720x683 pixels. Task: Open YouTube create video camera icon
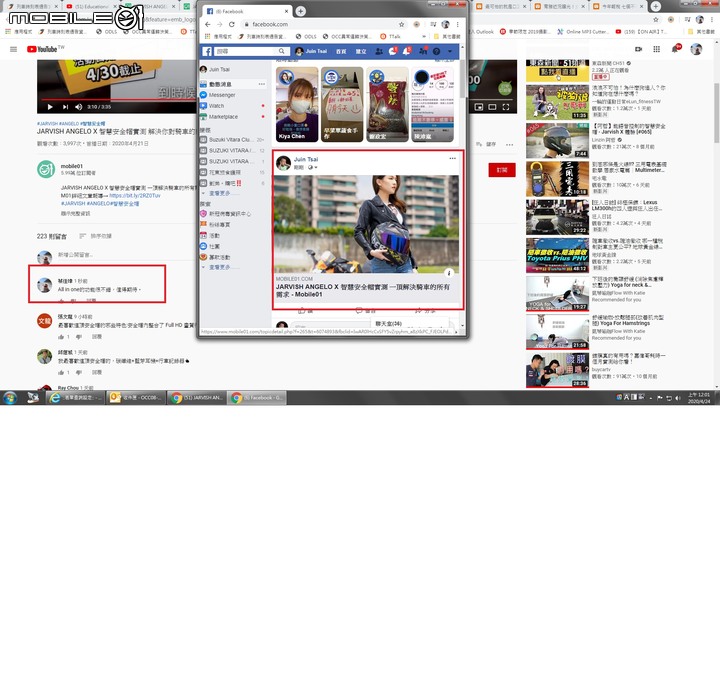coord(638,49)
